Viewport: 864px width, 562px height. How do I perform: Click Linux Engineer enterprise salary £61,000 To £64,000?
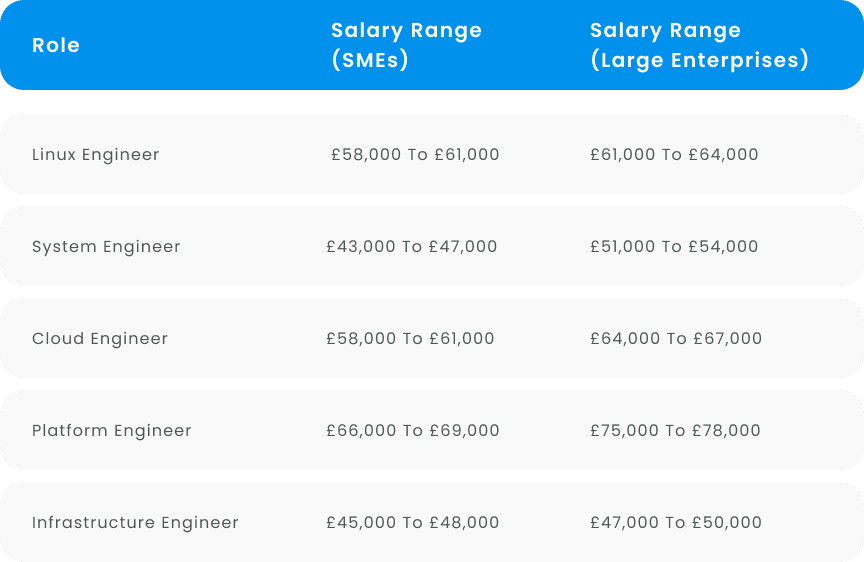[x=674, y=154]
